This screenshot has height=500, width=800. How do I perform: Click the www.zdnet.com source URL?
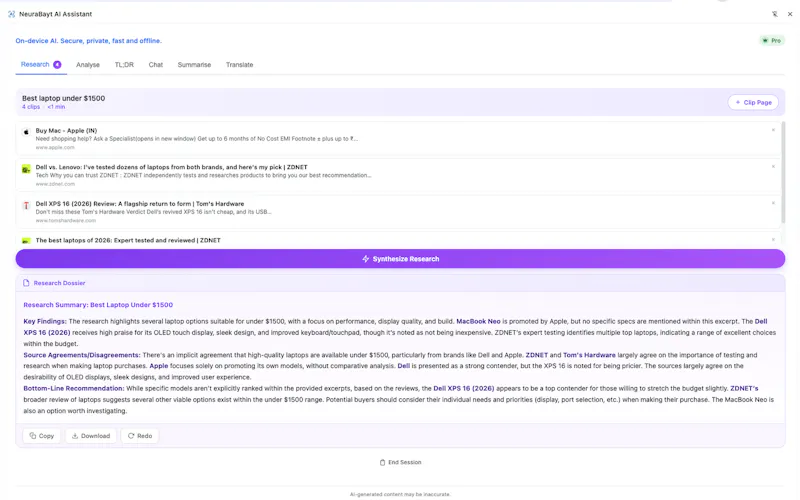coord(55,184)
